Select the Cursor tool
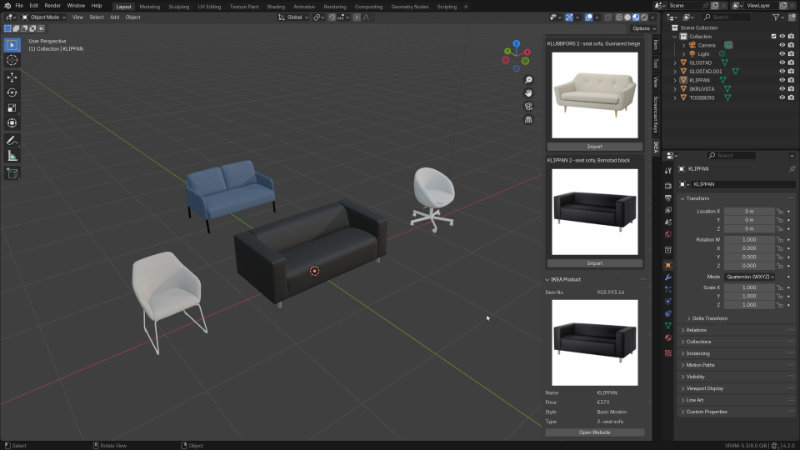 click(x=12, y=60)
